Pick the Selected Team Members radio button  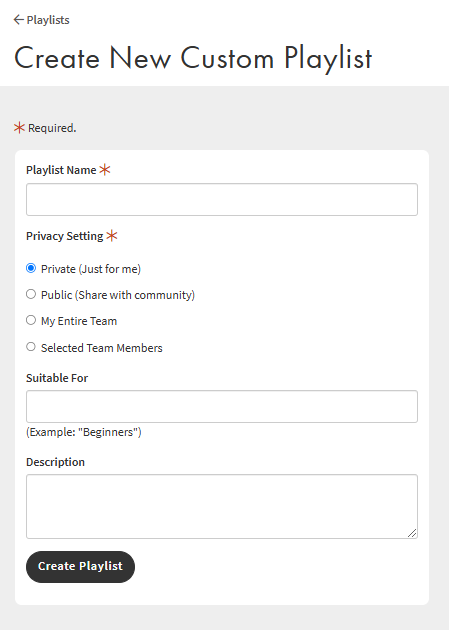[x=31, y=347]
